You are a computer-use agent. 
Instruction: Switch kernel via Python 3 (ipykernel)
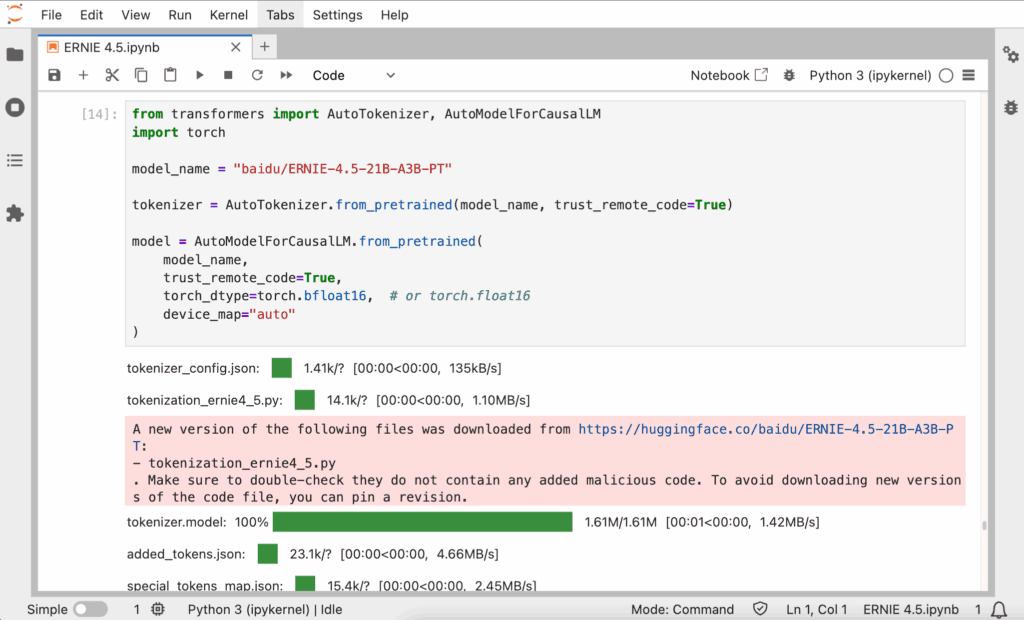(870, 75)
